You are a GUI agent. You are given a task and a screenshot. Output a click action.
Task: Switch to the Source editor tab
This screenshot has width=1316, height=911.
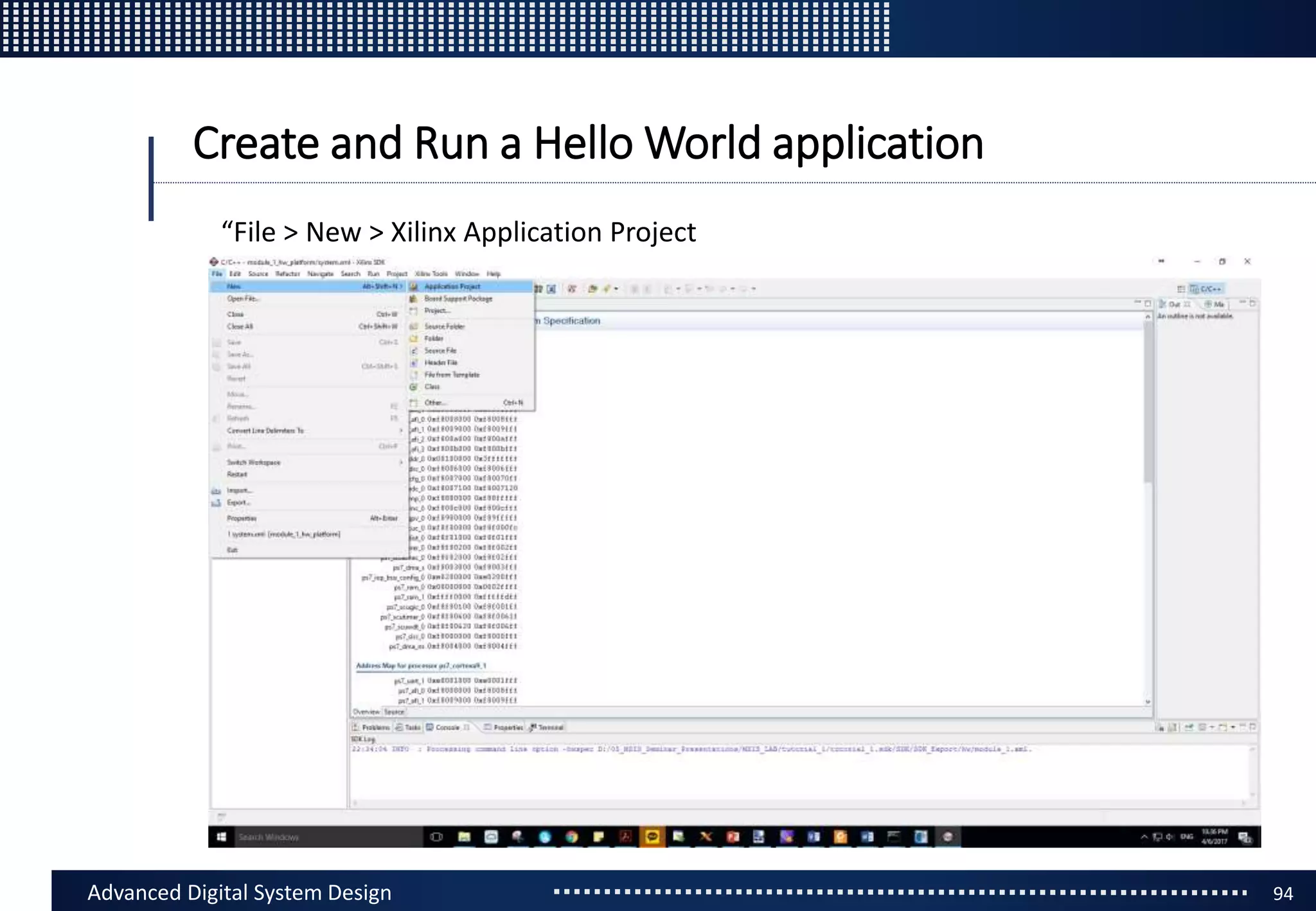tap(394, 712)
